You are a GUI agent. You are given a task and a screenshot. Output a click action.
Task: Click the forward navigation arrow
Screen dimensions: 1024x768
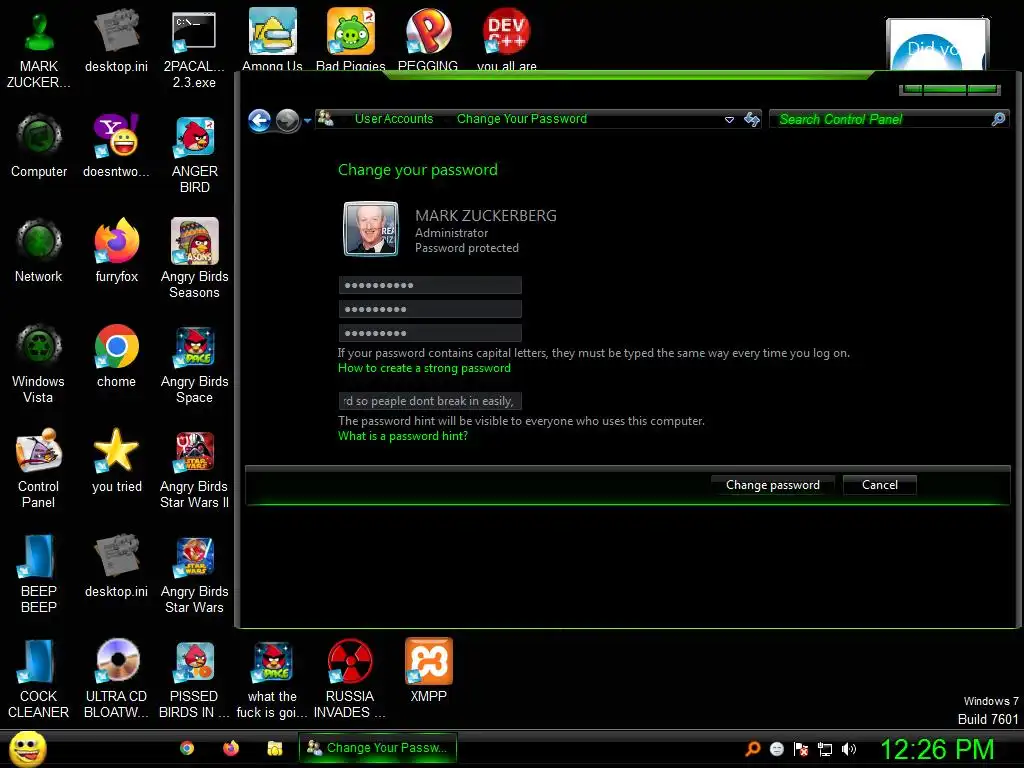click(x=287, y=120)
